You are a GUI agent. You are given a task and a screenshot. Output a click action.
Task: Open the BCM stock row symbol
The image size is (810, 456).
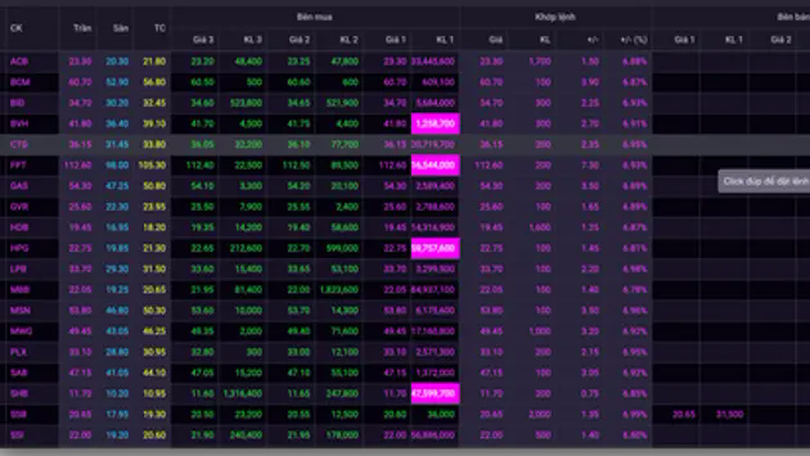[x=20, y=82]
